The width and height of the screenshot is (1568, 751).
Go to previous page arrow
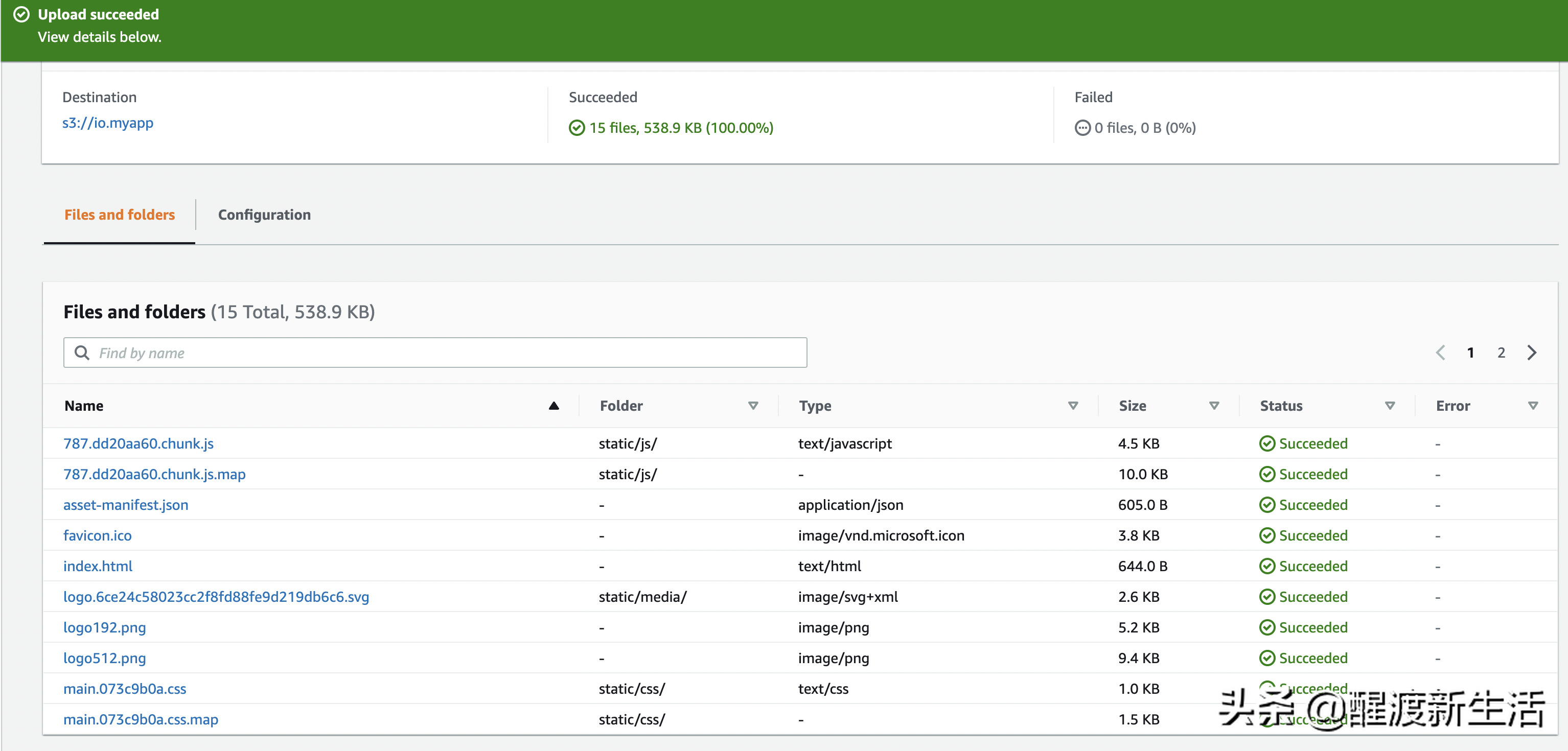[1440, 353]
